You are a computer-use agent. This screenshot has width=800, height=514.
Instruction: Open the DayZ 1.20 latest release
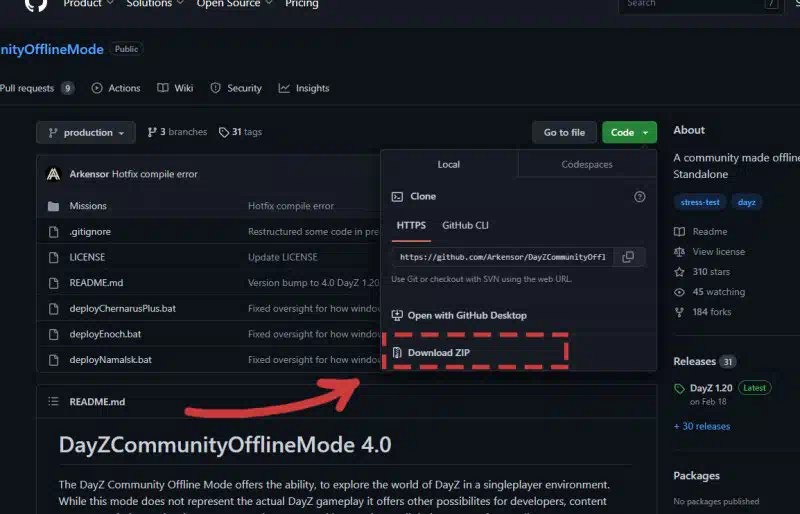click(711, 388)
